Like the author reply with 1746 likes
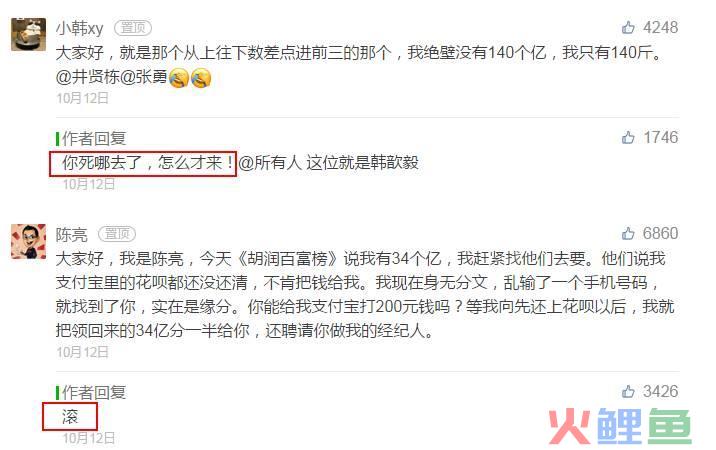The width and height of the screenshot is (716, 450). tap(628, 137)
